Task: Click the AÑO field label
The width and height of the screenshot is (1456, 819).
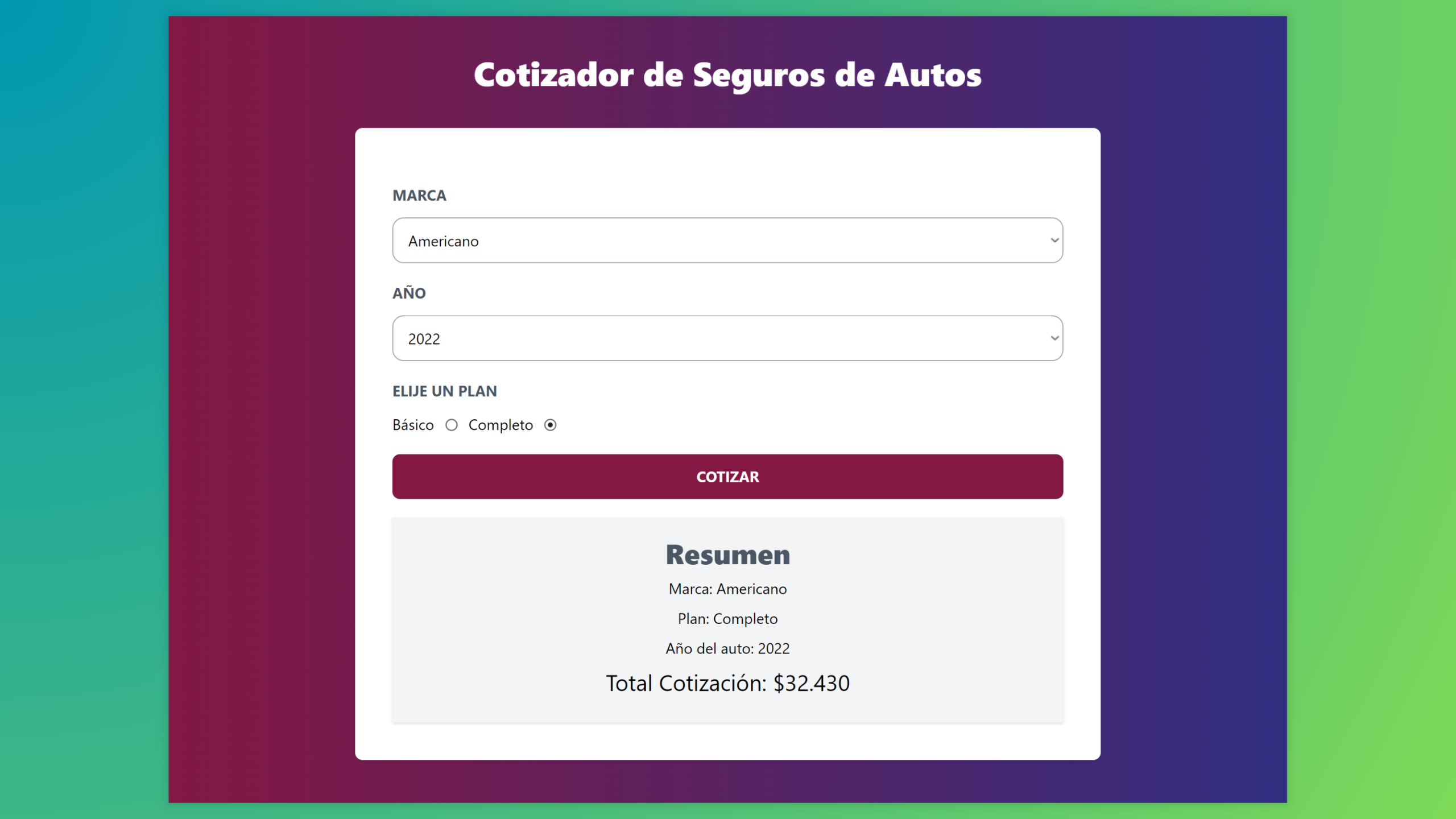Action: 409,293
